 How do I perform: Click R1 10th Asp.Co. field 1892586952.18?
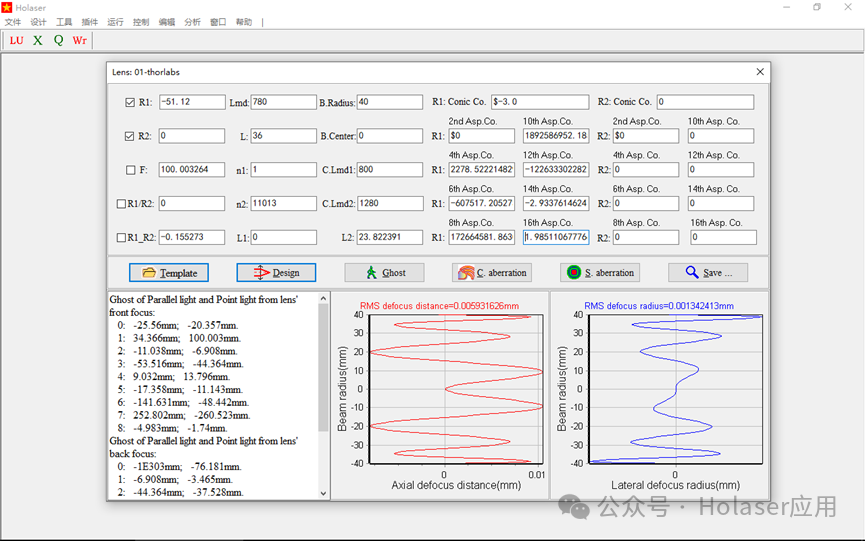click(556, 136)
